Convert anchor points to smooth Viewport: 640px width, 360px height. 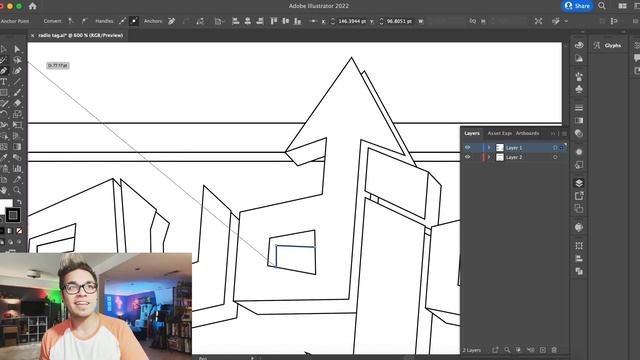(x=84, y=21)
